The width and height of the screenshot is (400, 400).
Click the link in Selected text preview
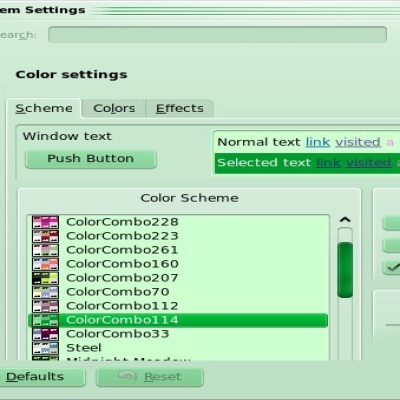click(328, 163)
